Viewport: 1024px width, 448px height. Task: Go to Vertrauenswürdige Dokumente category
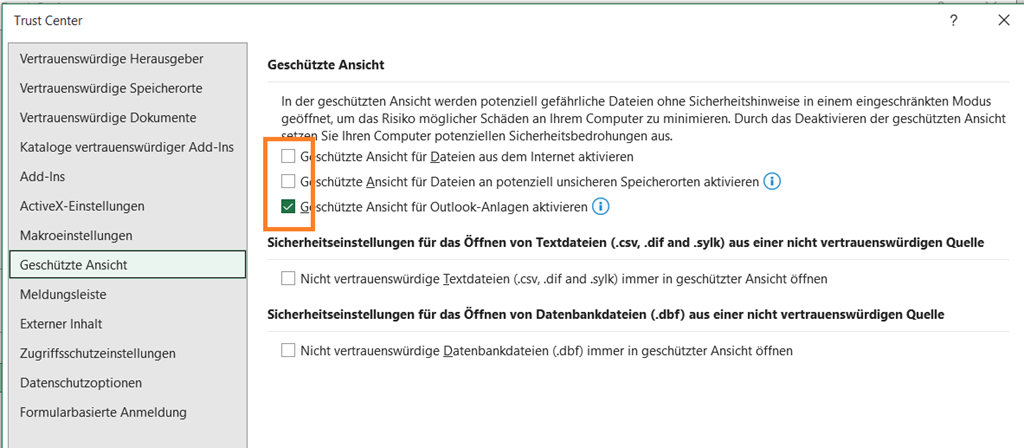107,118
